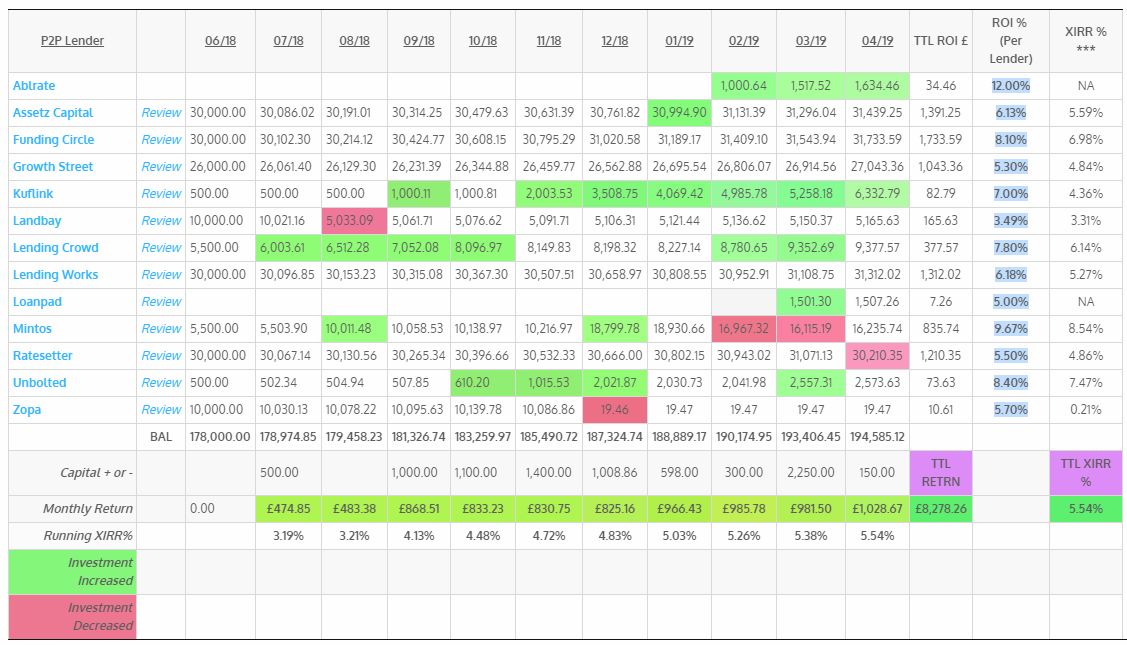Select the green 1,000.11 Kuflink cell
Image resolution: width=1127 pixels, height=645 pixels.
coord(419,193)
